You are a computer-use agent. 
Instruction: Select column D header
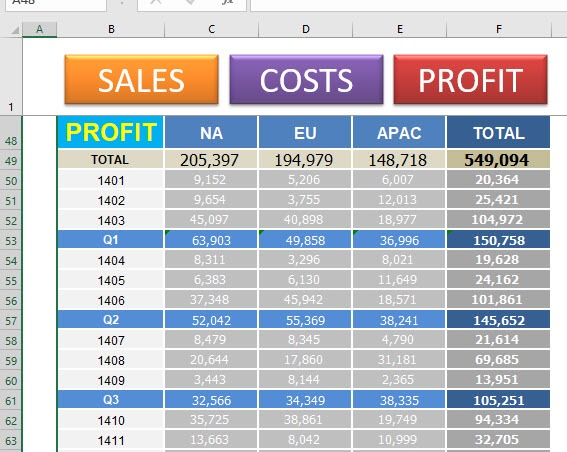[x=306, y=29]
